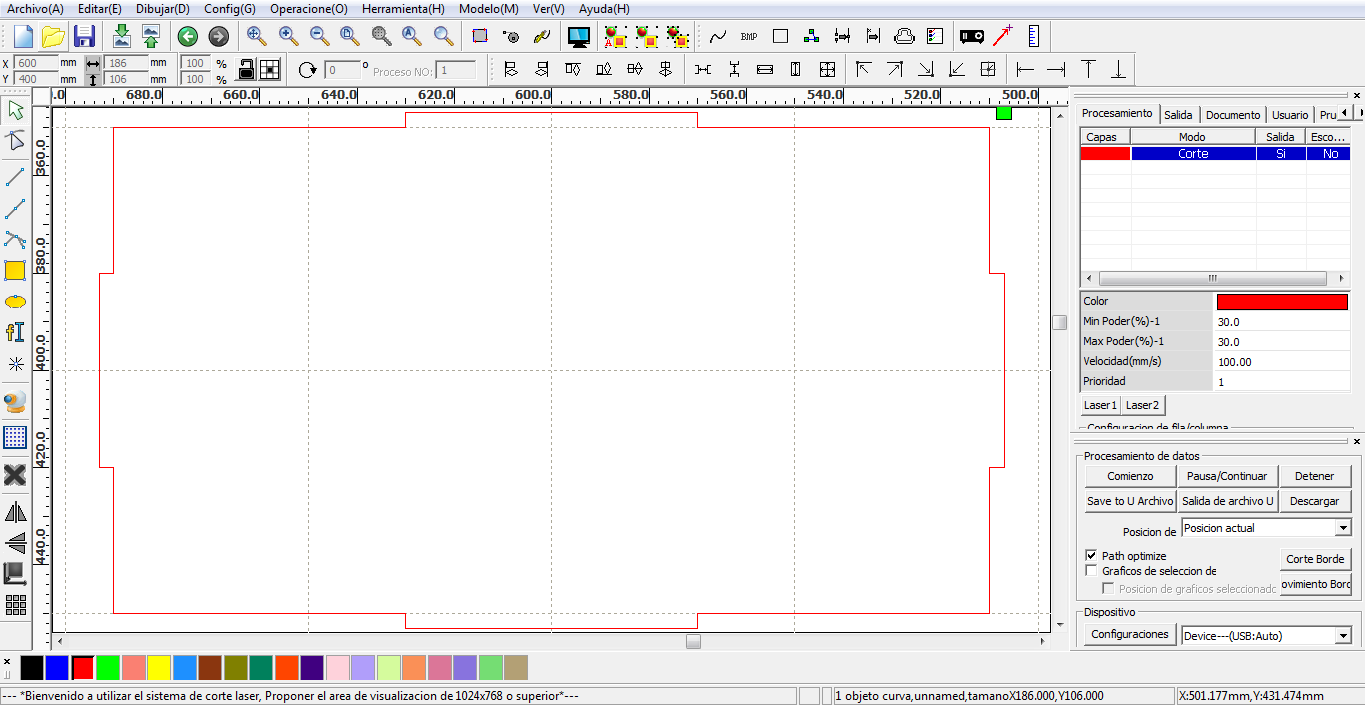Screen dimensions: 1365x705
Task: Create a new file with the blank page icon
Action: click(x=22, y=37)
